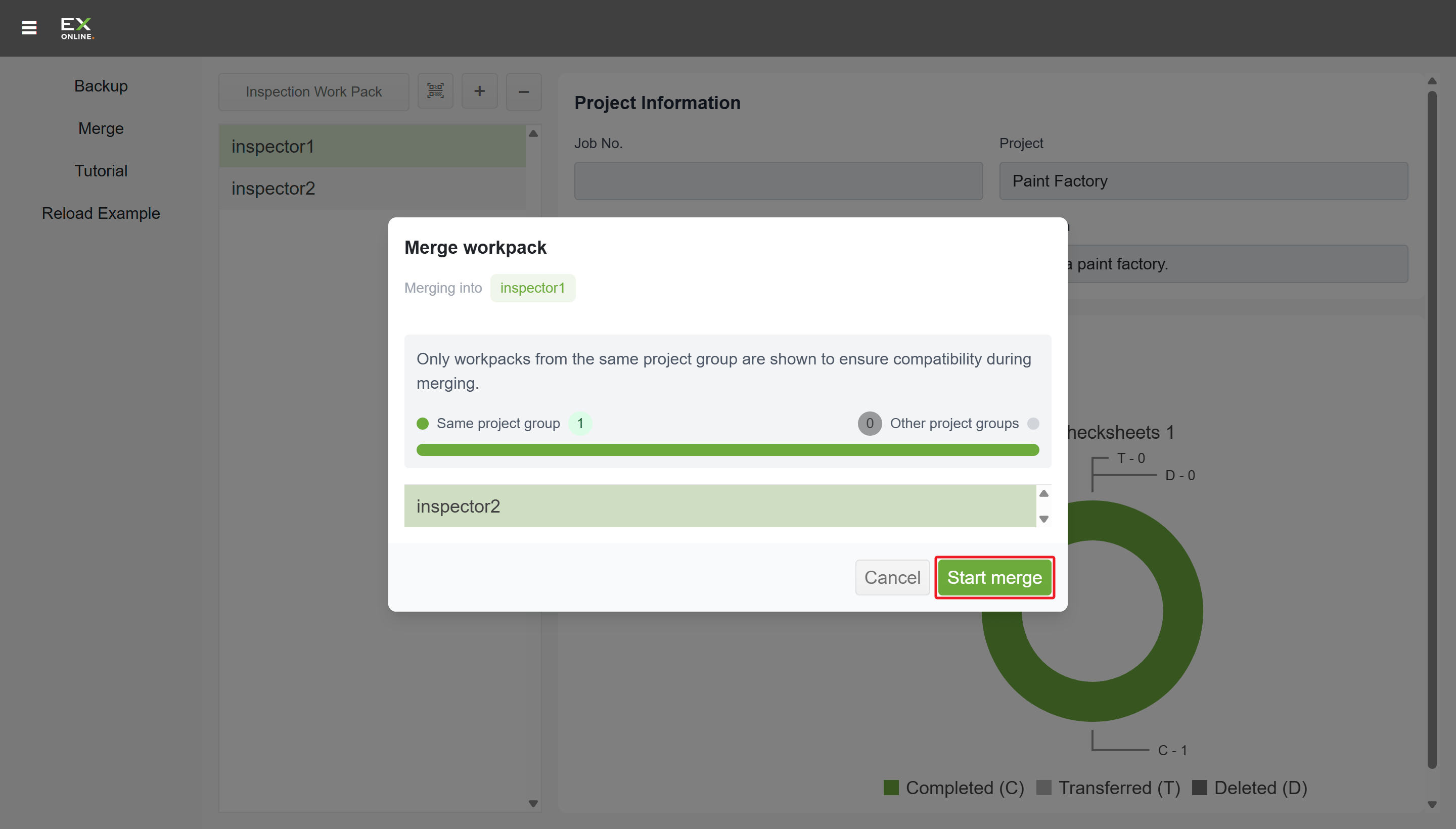Click the EX Online logo

pos(77,28)
